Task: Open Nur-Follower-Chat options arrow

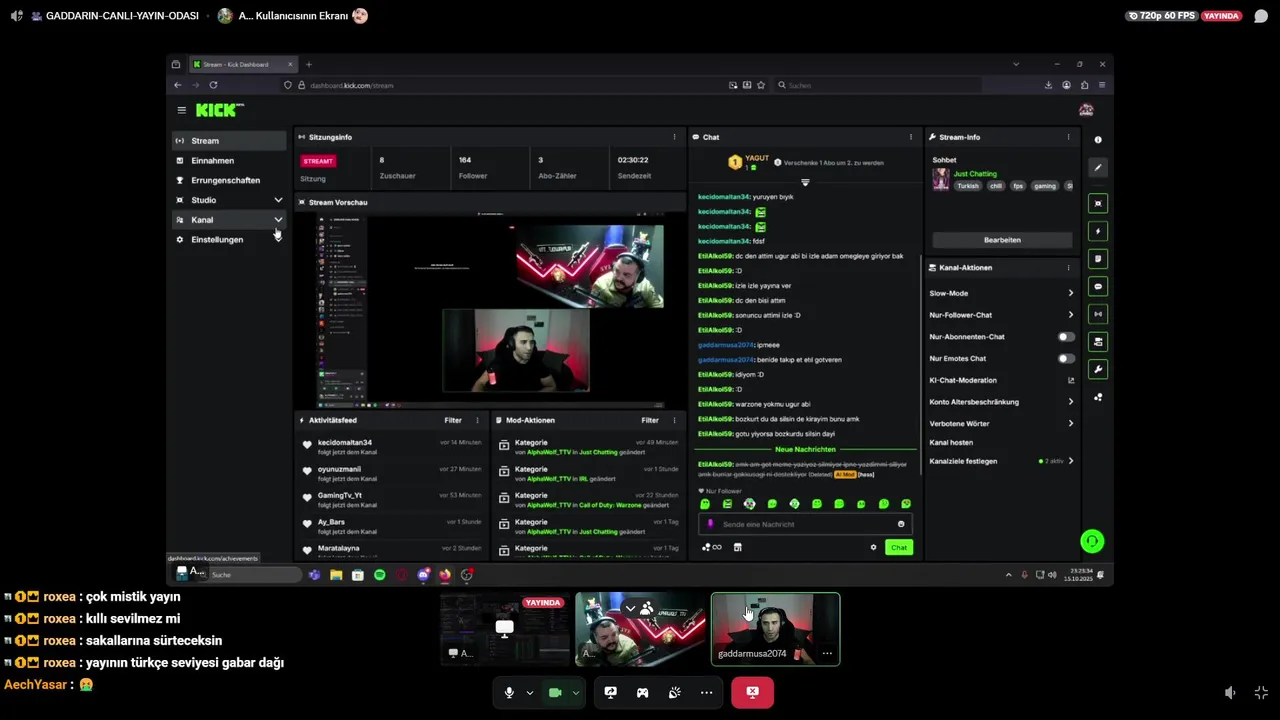Action: [1070, 315]
